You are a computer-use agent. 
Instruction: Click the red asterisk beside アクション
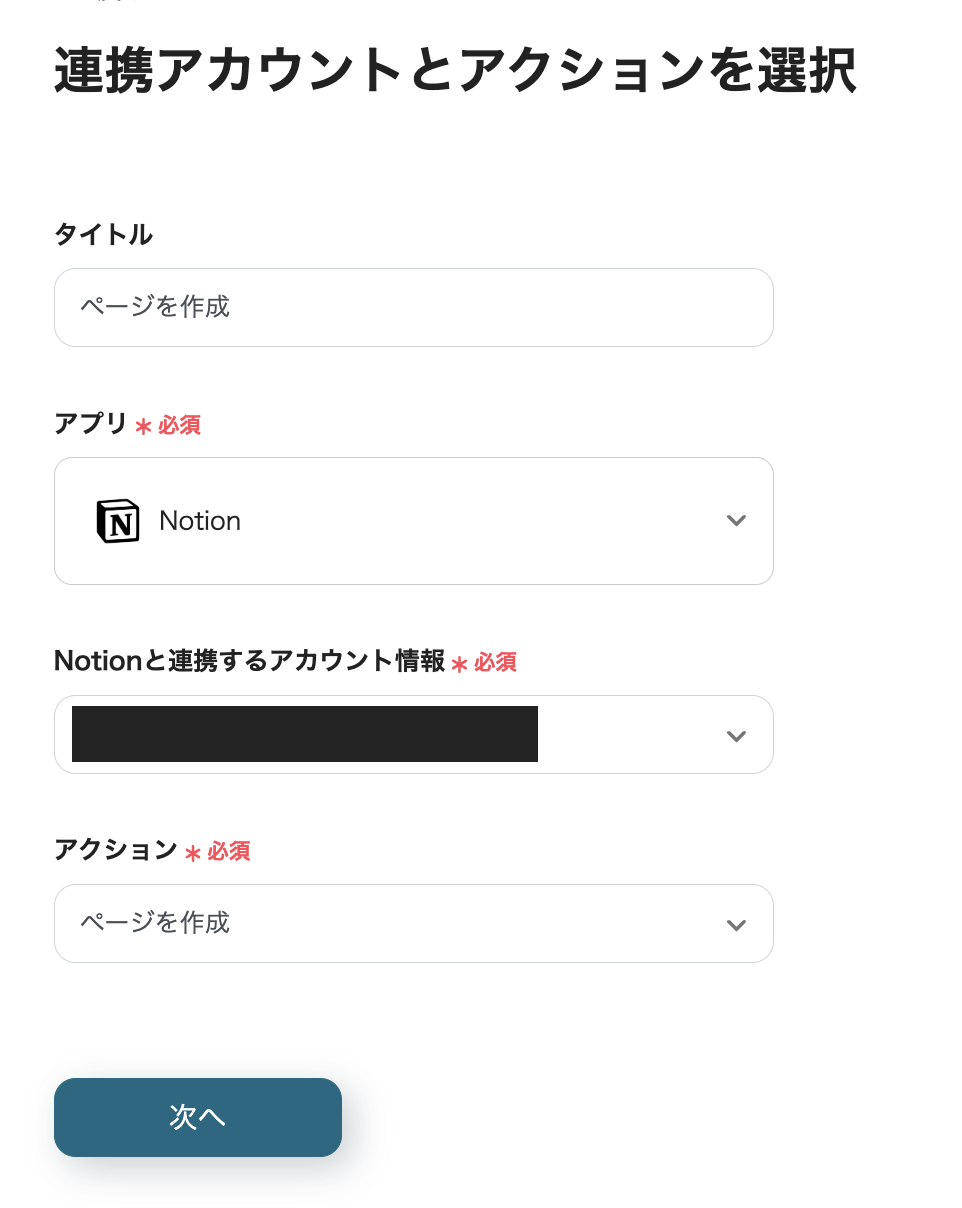[192, 853]
